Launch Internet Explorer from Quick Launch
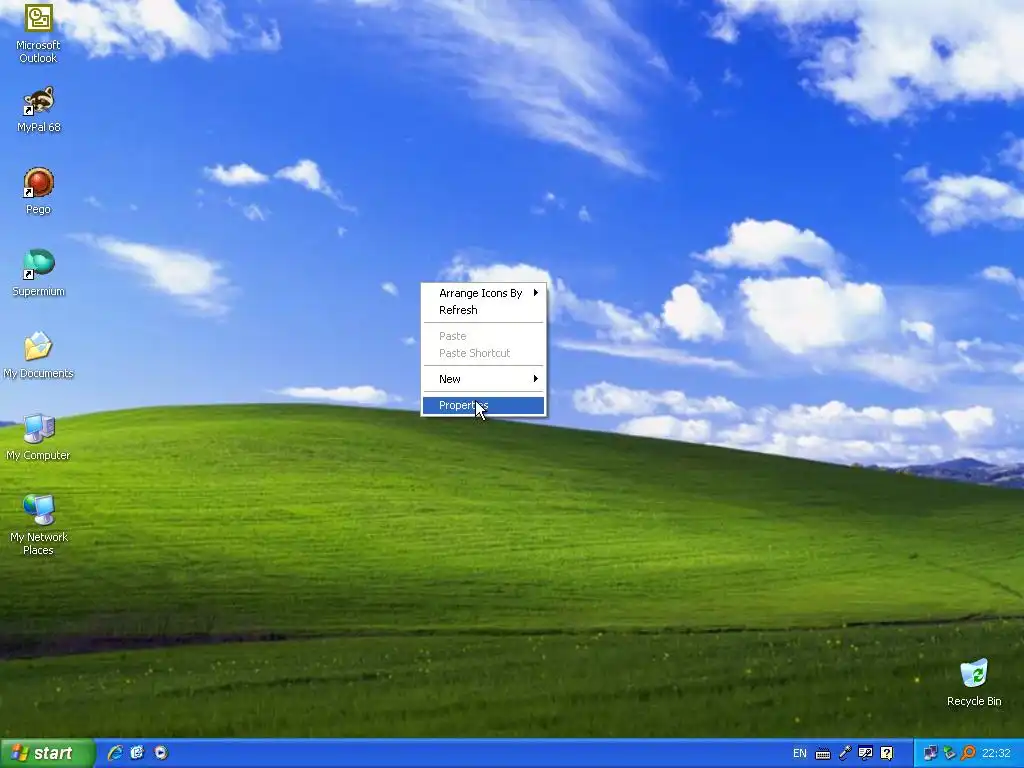This screenshot has height=768, width=1024. [115, 753]
